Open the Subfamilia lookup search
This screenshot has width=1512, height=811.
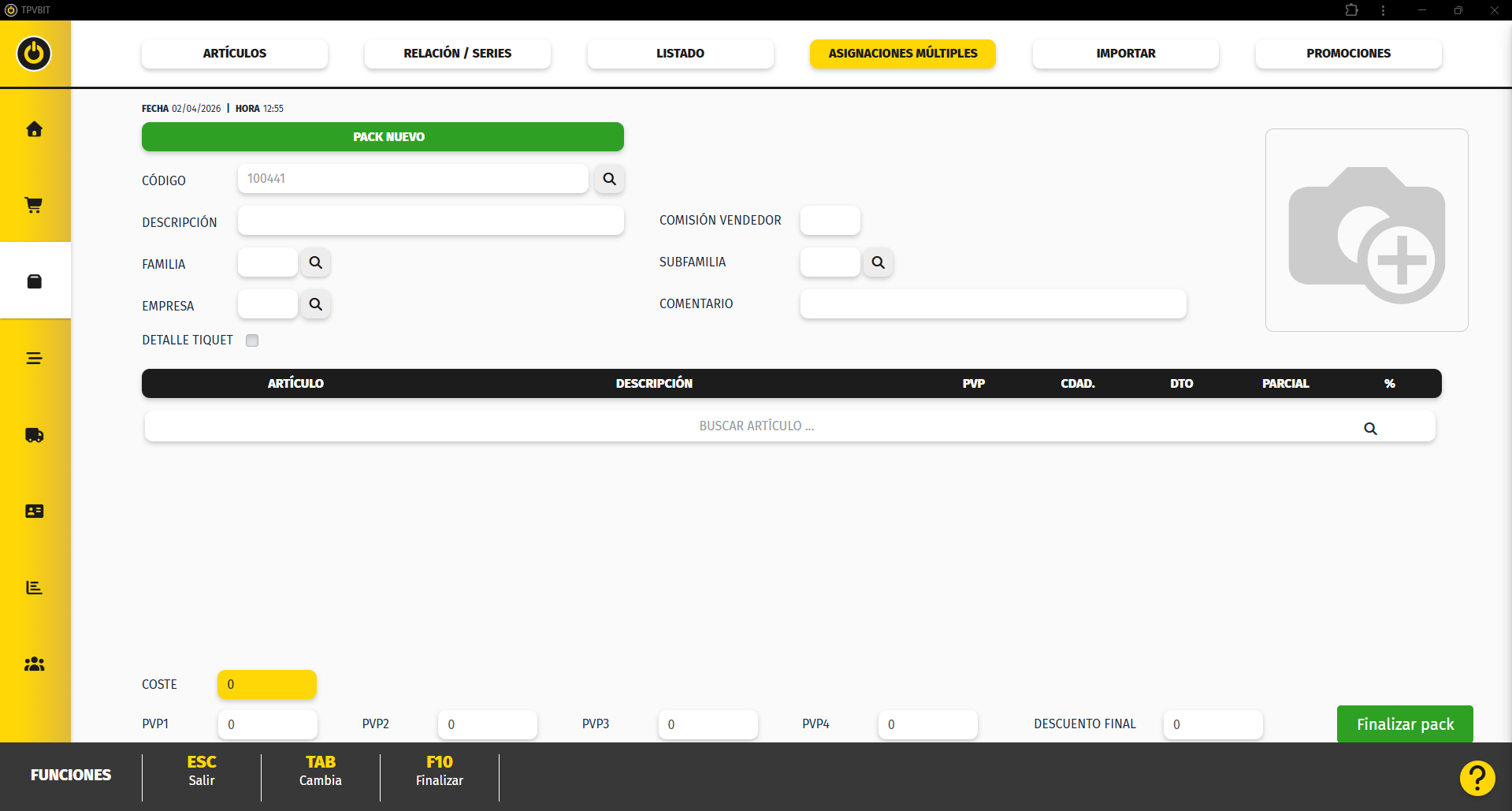coord(878,262)
